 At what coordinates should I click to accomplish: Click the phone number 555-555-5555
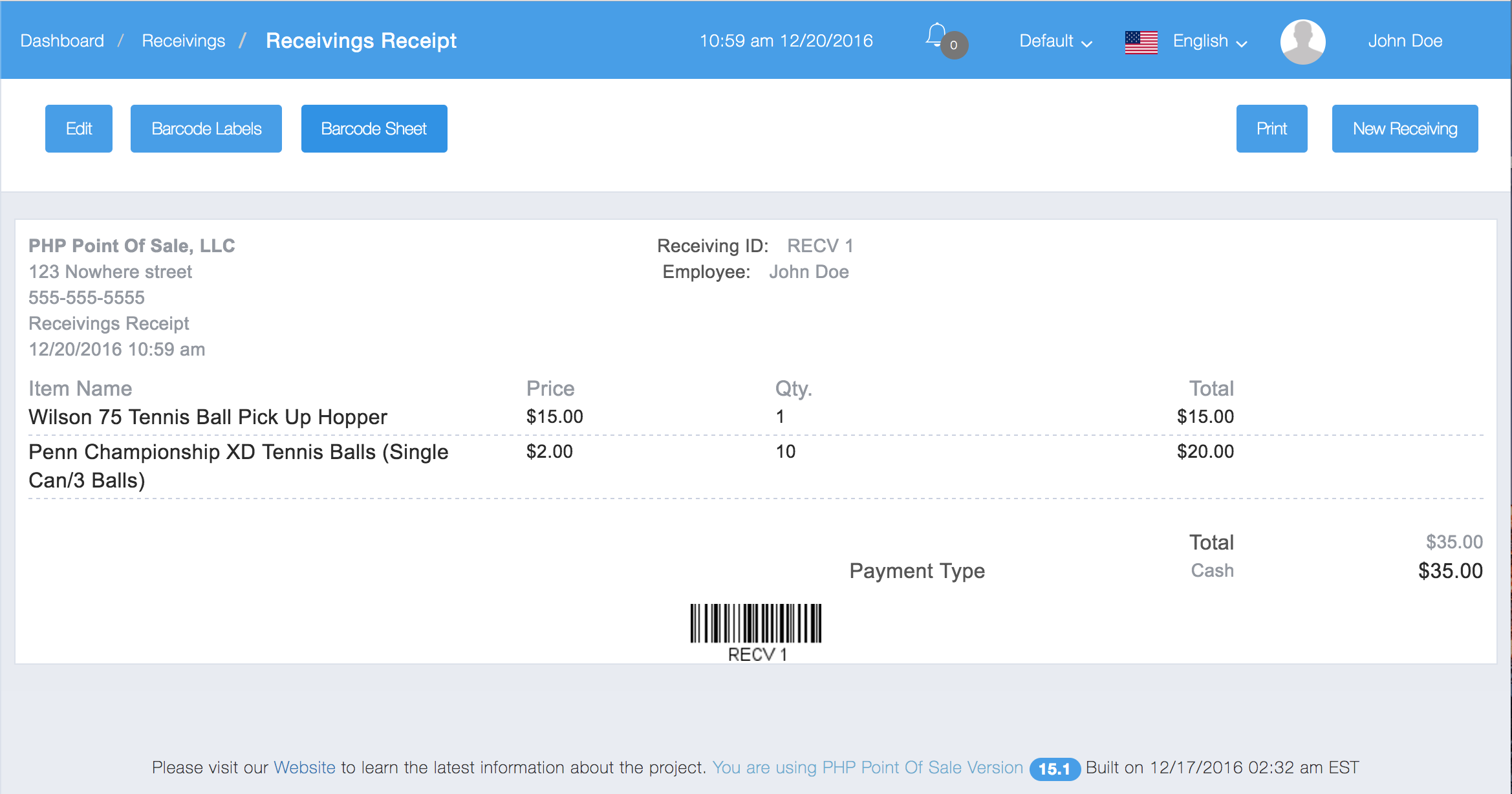pos(87,297)
